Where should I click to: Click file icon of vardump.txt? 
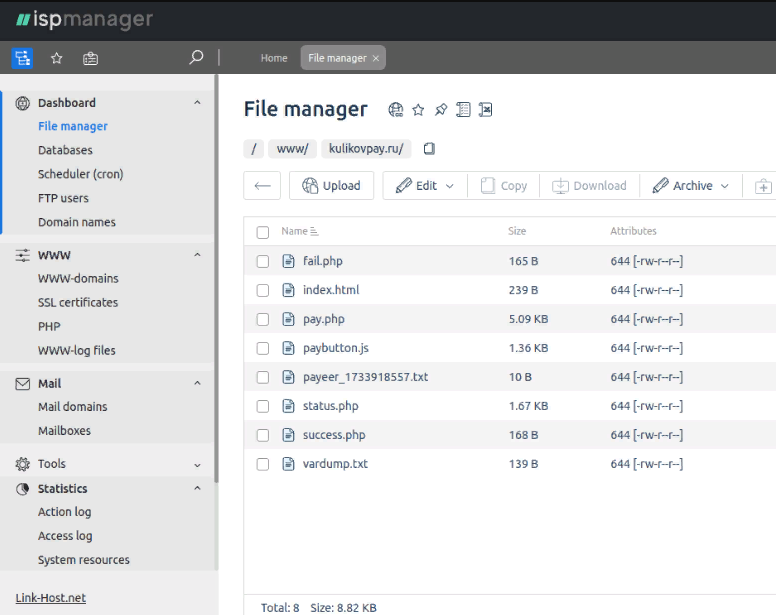tap(288, 464)
